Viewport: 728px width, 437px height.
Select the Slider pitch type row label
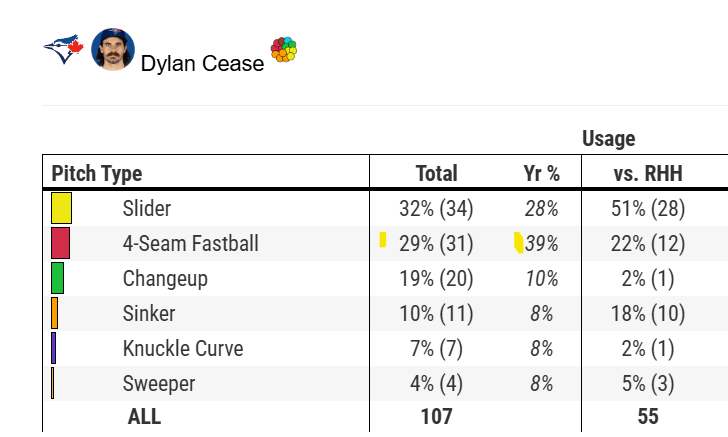click(146, 209)
